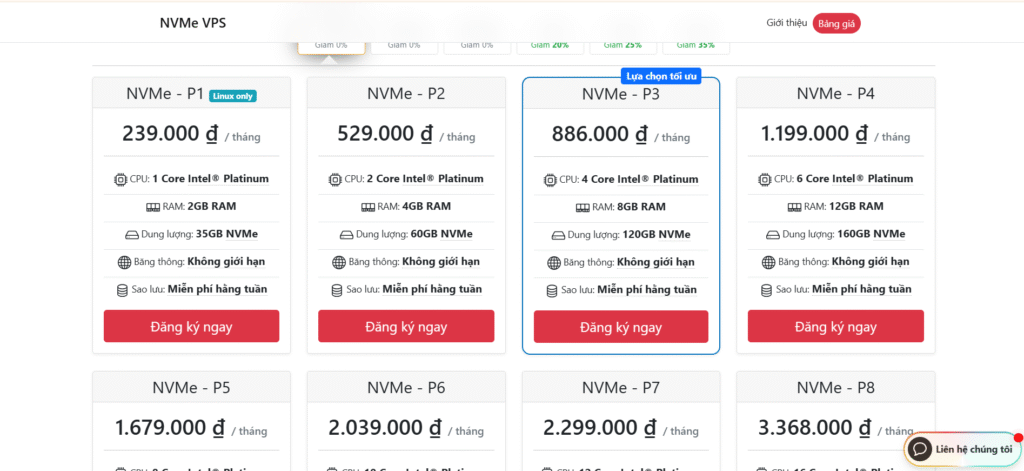The image size is (1024, 471).
Task: Click the CPU chip icon in NVMe - P1
Action: 121,179
